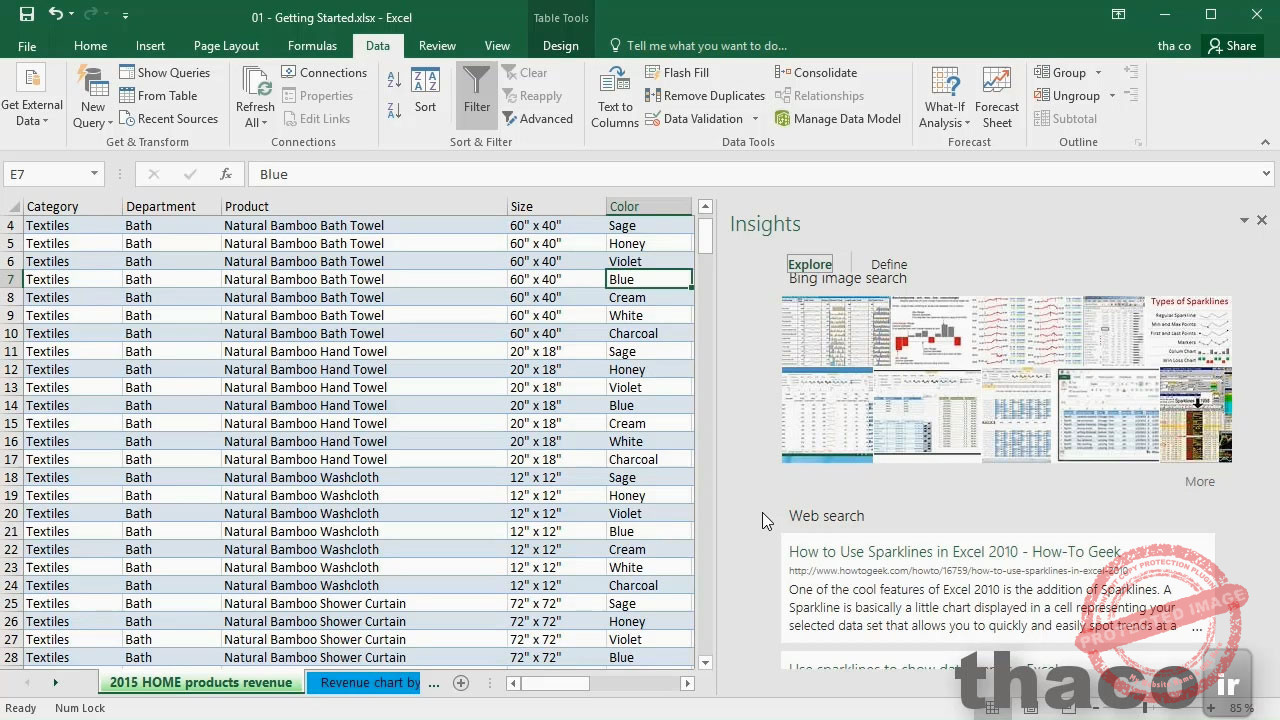Open Manage Data Model
Screen dimensions: 1280x720
838,119
